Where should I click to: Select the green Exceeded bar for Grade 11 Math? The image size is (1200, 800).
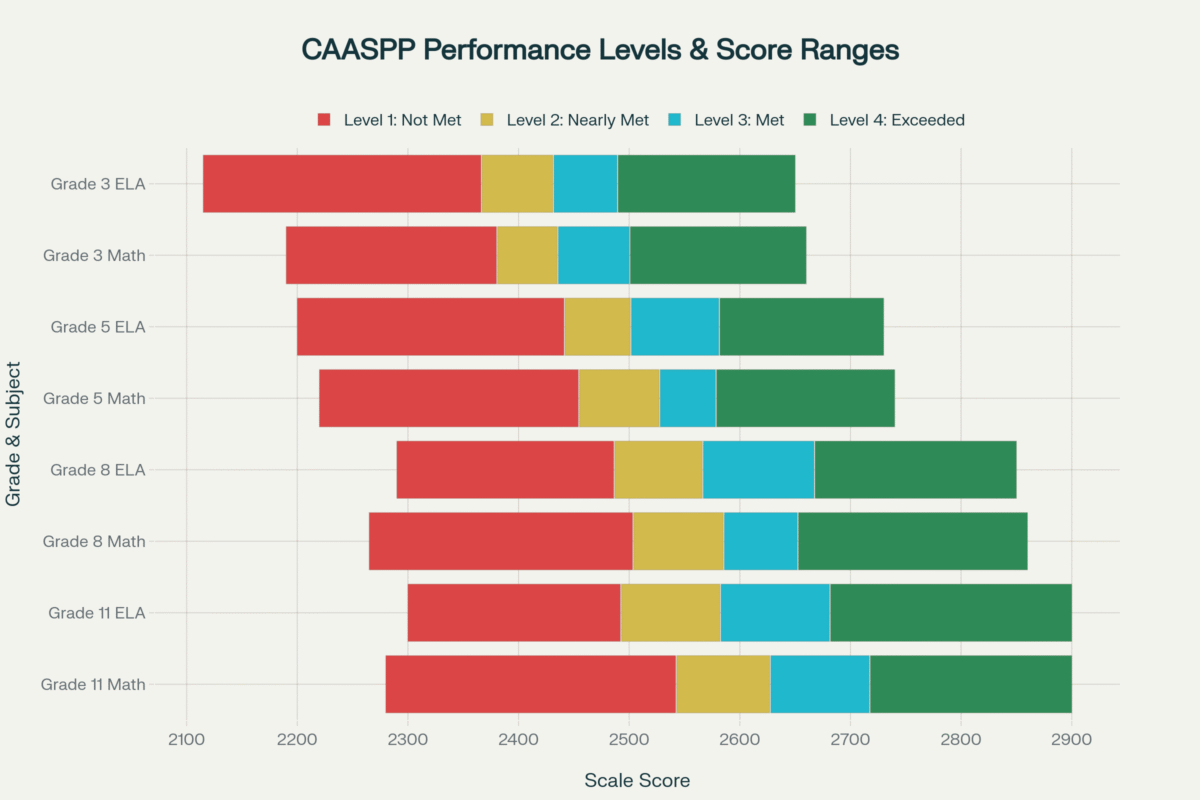(x=971, y=685)
